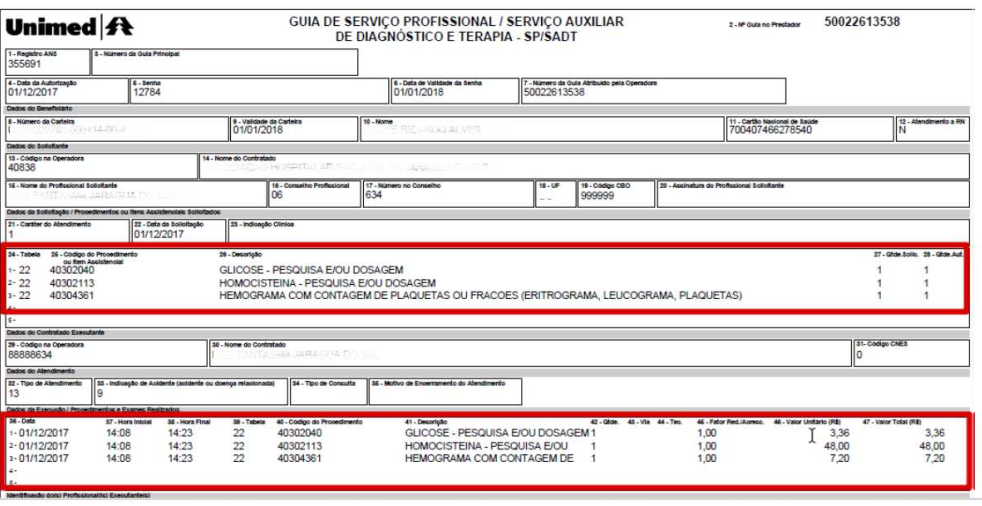Viewport: 982px width, 506px height.
Task: Click the Código CNES field showing 0
Action: pos(912,354)
